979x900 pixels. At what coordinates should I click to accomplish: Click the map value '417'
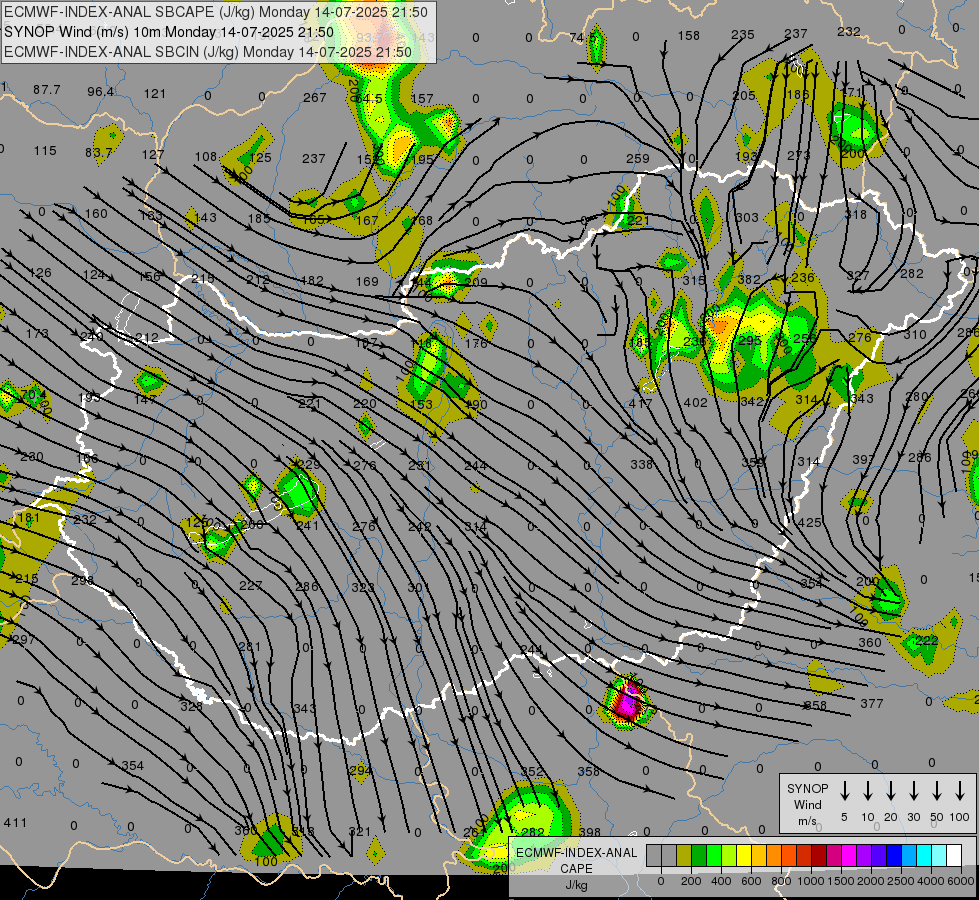[x=641, y=403]
